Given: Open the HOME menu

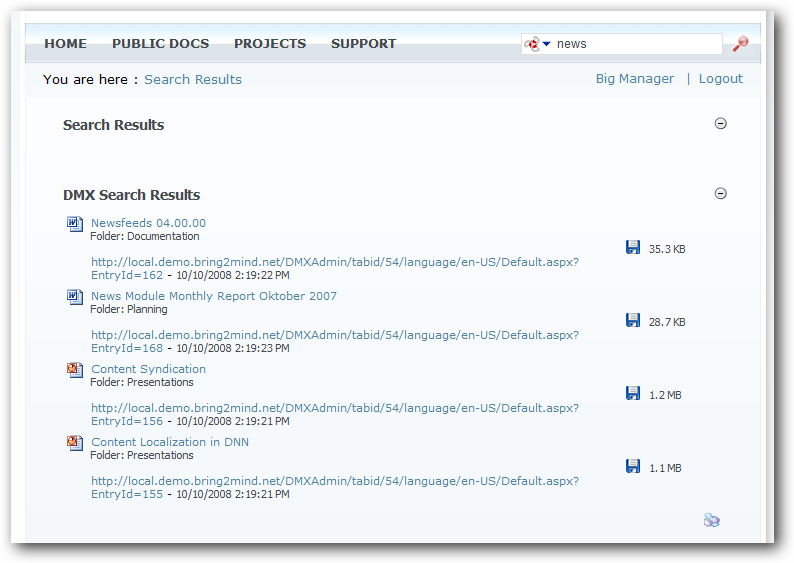Looking at the screenshot, I should (65, 44).
